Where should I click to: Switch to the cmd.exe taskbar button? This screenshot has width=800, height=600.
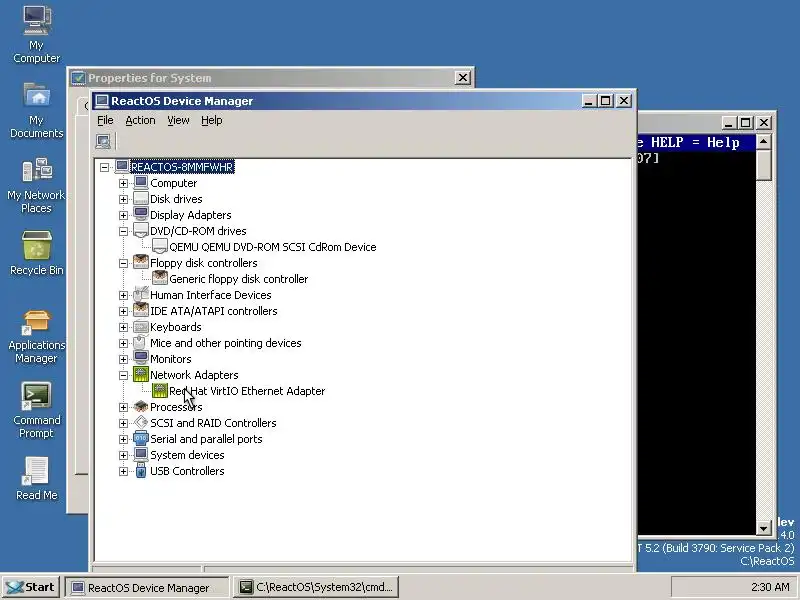point(316,587)
